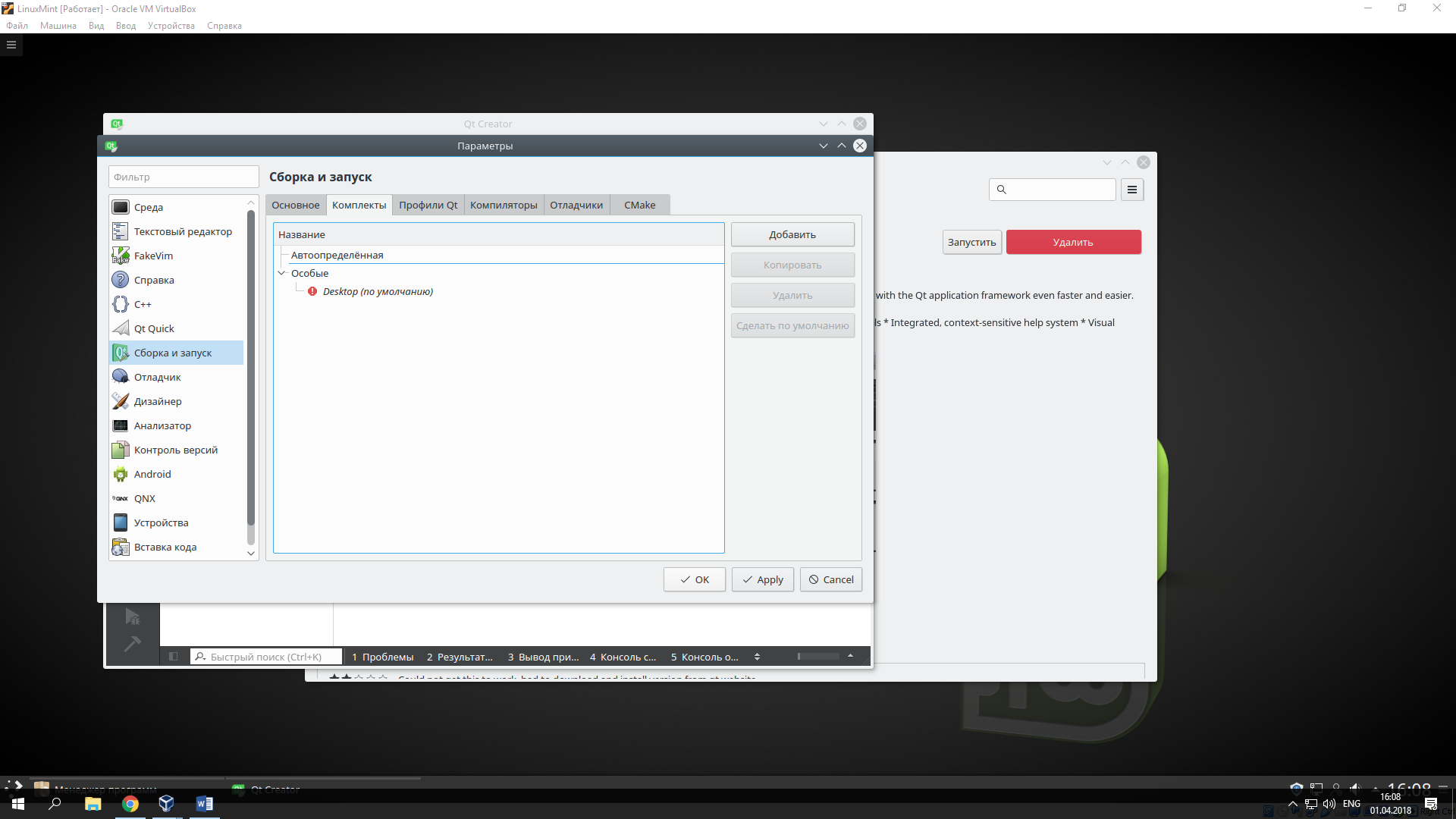Switch to the CMake tab

click(x=640, y=206)
